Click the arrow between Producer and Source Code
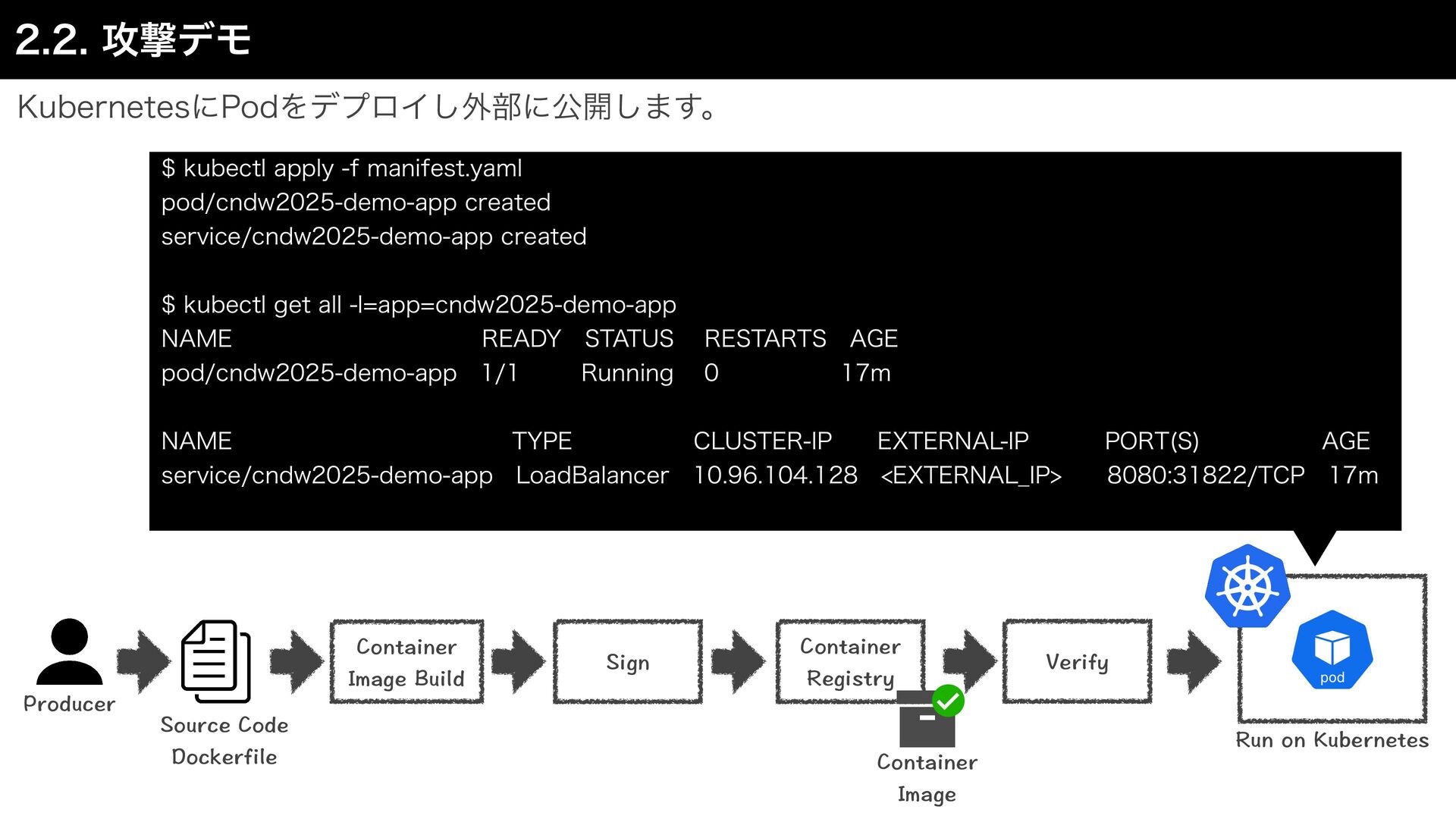This screenshot has height=819, width=1456. [x=143, y=661]
